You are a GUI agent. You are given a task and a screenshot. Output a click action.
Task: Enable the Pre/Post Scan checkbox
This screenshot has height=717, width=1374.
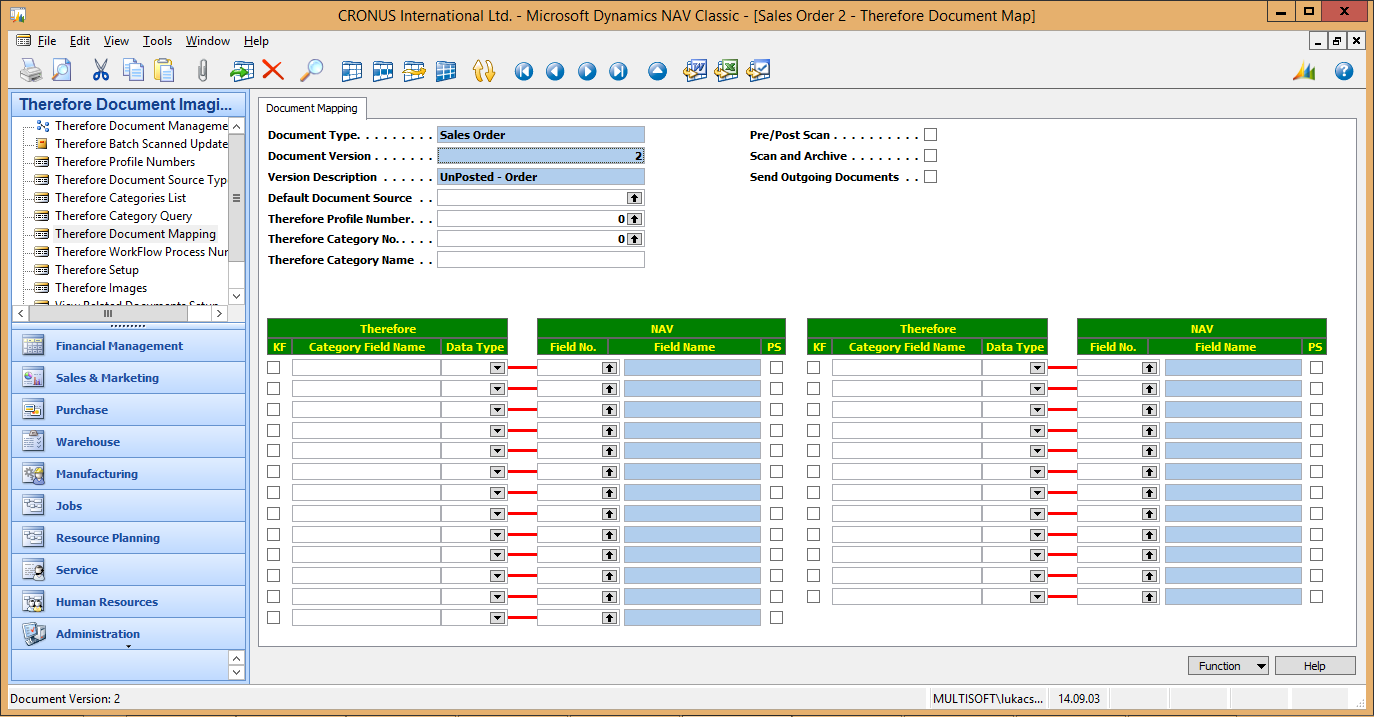click(x=930, y=135)
